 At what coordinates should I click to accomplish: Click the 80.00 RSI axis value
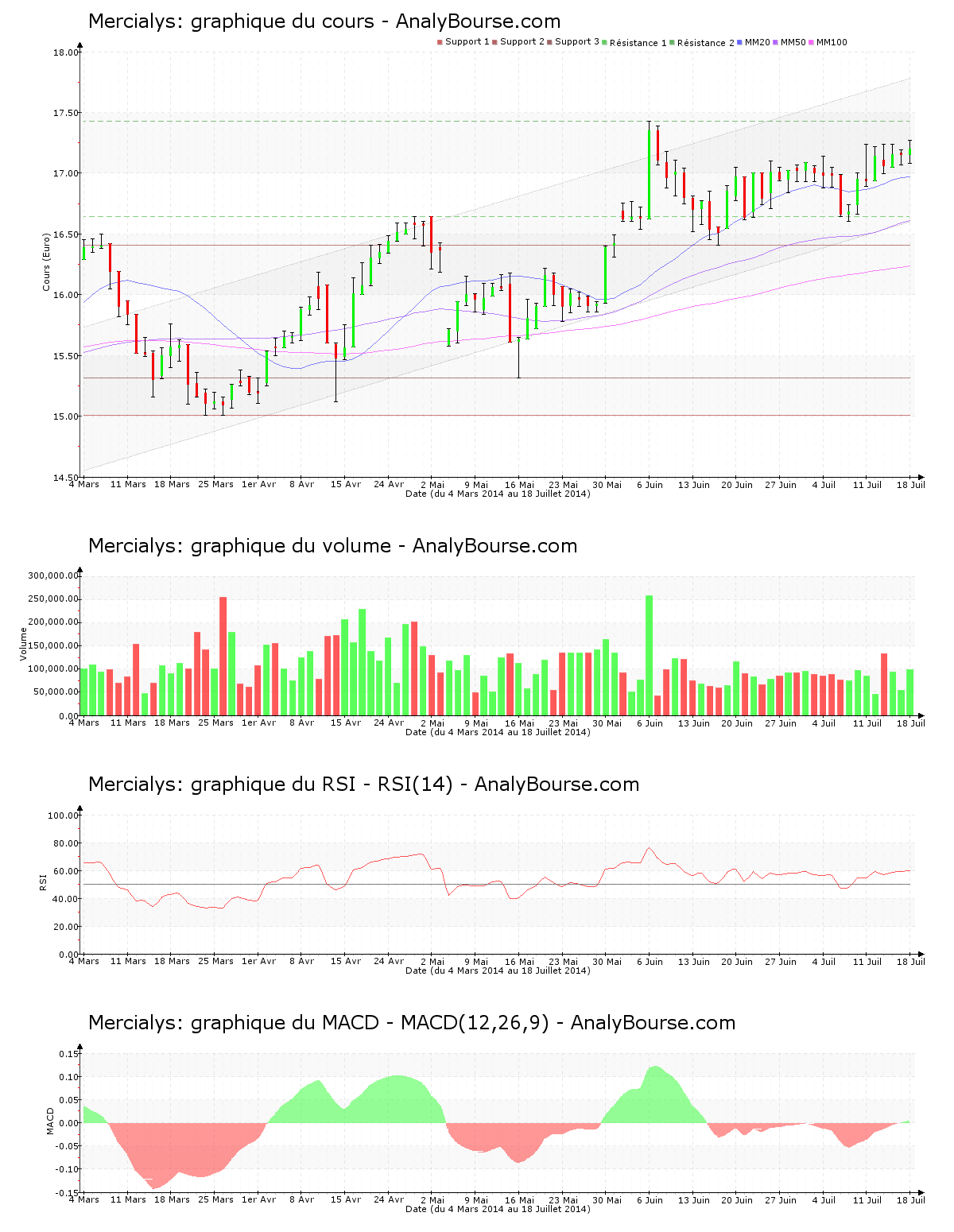pyautogui.click(x=66, y=843)
